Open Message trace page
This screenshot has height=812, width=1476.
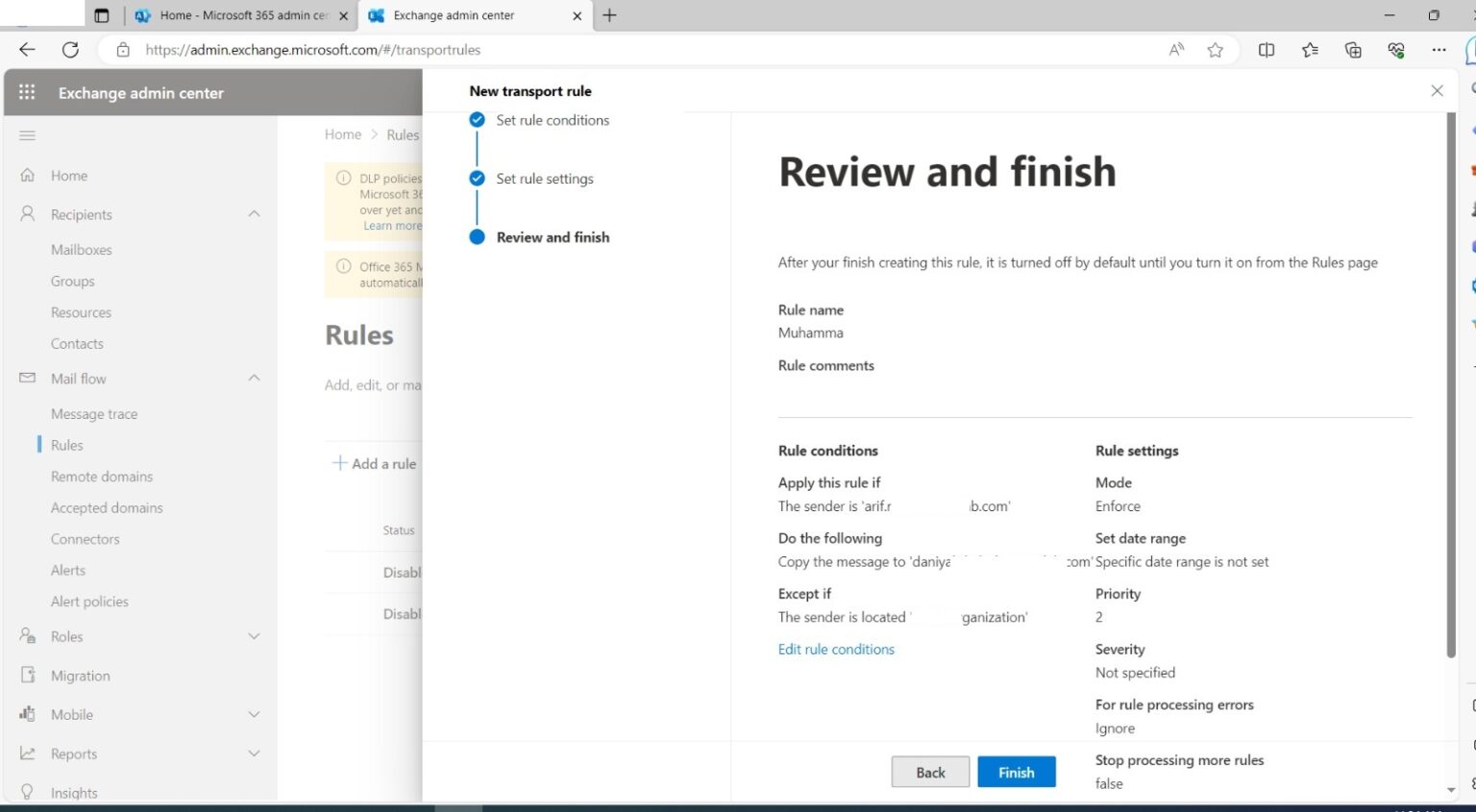(x=94, y=414)
